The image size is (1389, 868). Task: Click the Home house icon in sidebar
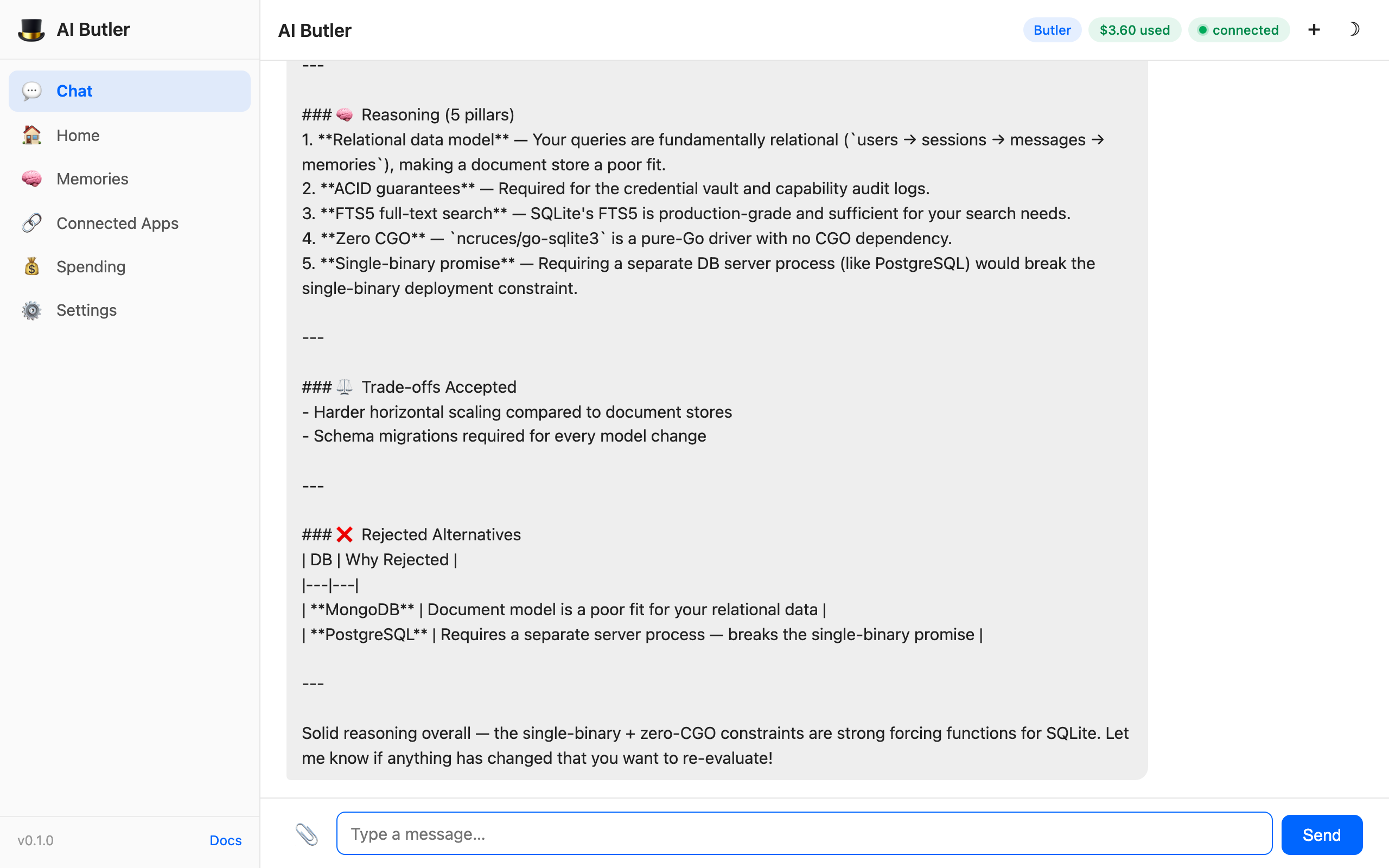click(x=32, y=135)
